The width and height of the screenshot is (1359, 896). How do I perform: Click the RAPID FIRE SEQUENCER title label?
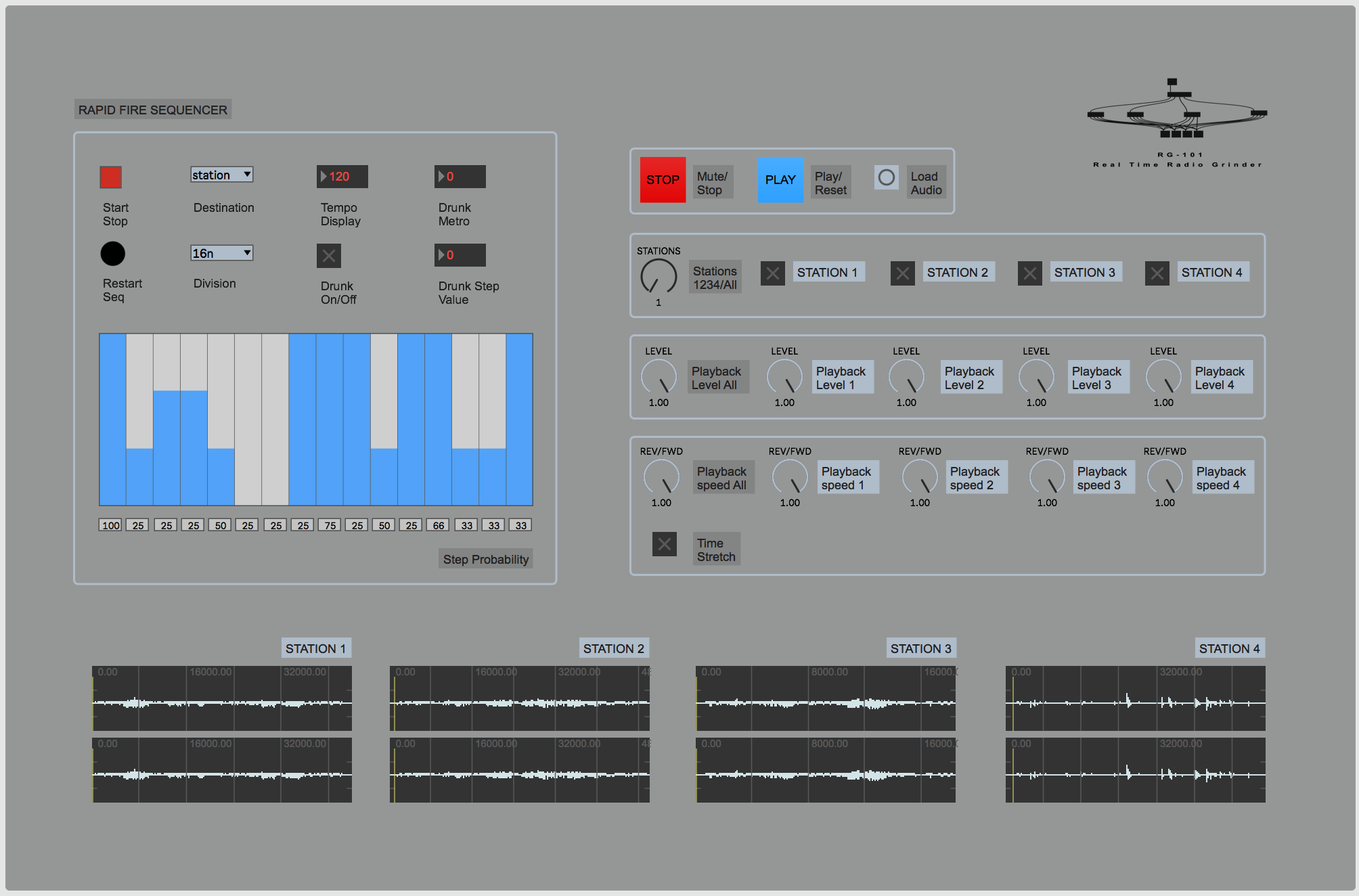[x=153, y=110]
